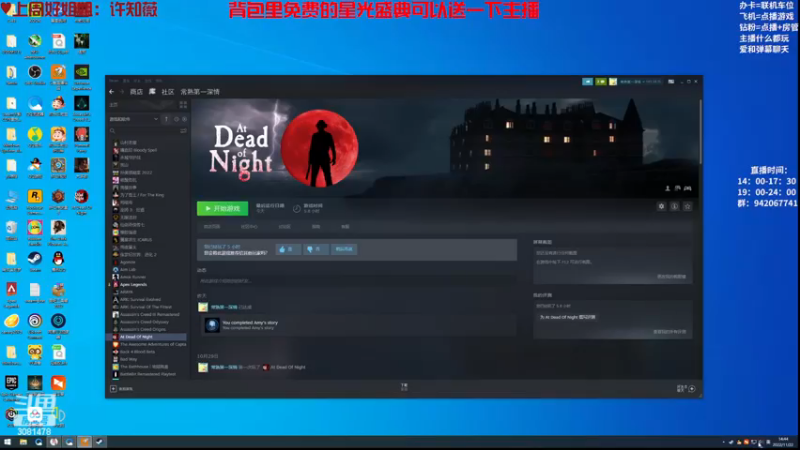The height and width of the screenshot is (450, 800).
Task: Select Apex Legends in game list
Action: 133,285
